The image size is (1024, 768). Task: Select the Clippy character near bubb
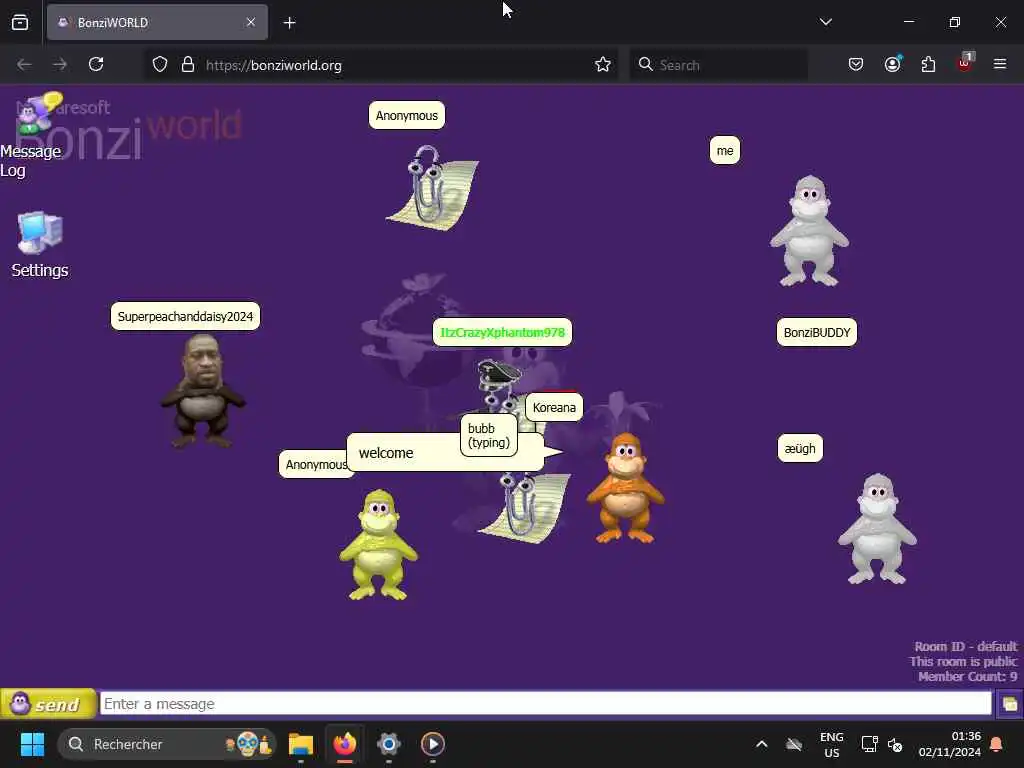(523, 507)
